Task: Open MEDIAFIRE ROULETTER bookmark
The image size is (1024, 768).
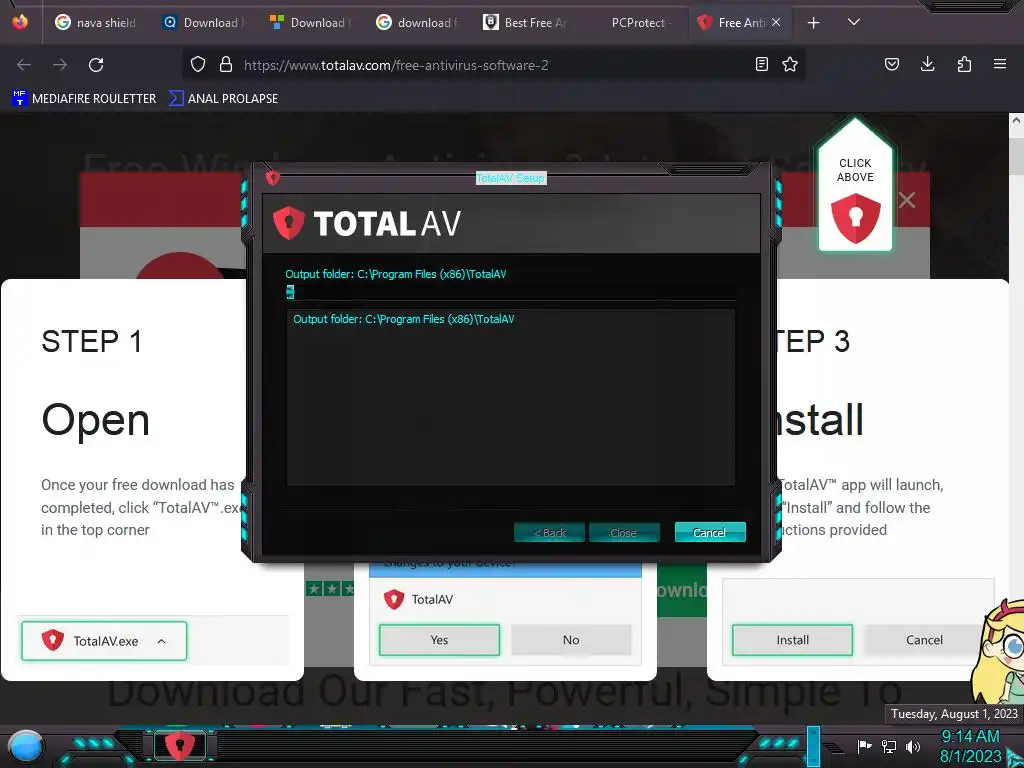Action: (x=84, y=99)
